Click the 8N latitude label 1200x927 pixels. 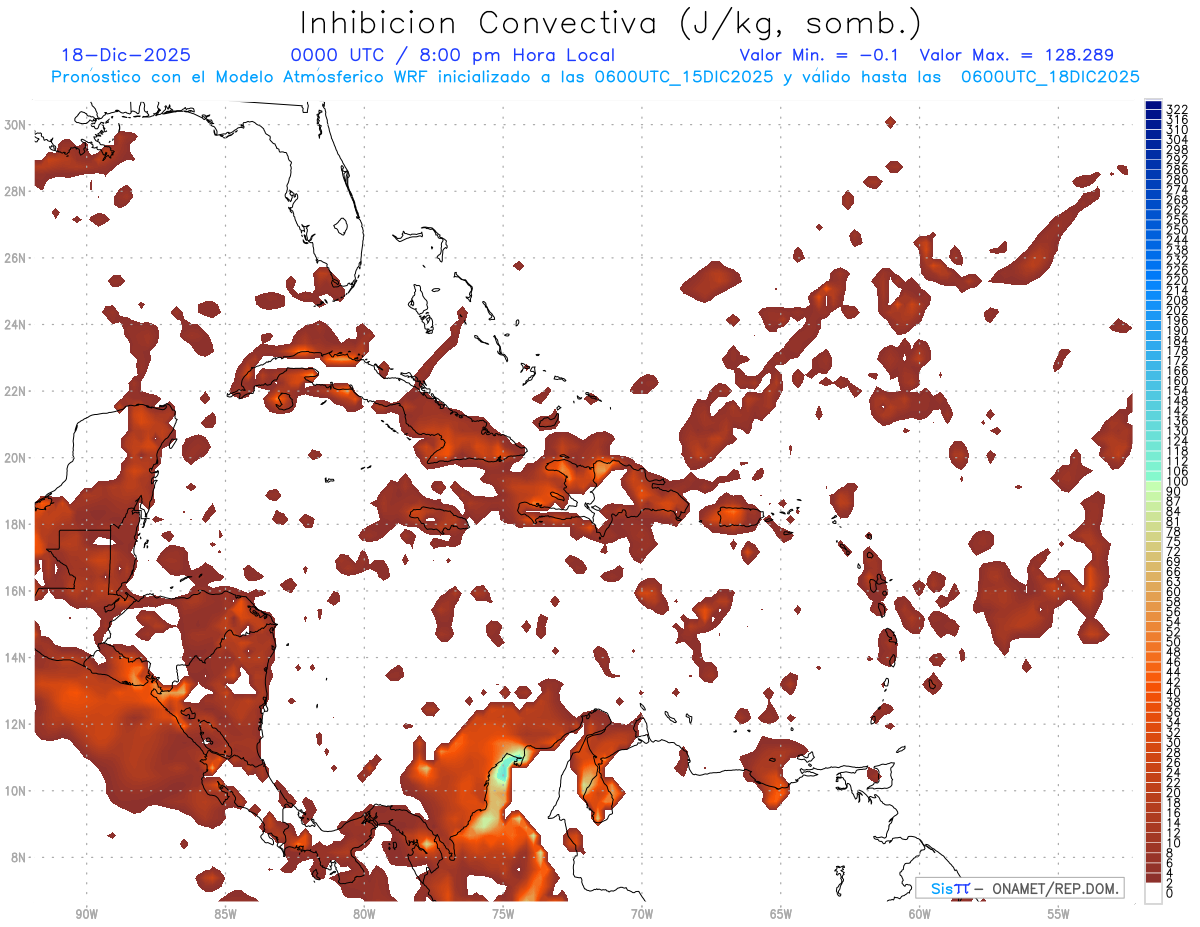[x=20, y=857]
